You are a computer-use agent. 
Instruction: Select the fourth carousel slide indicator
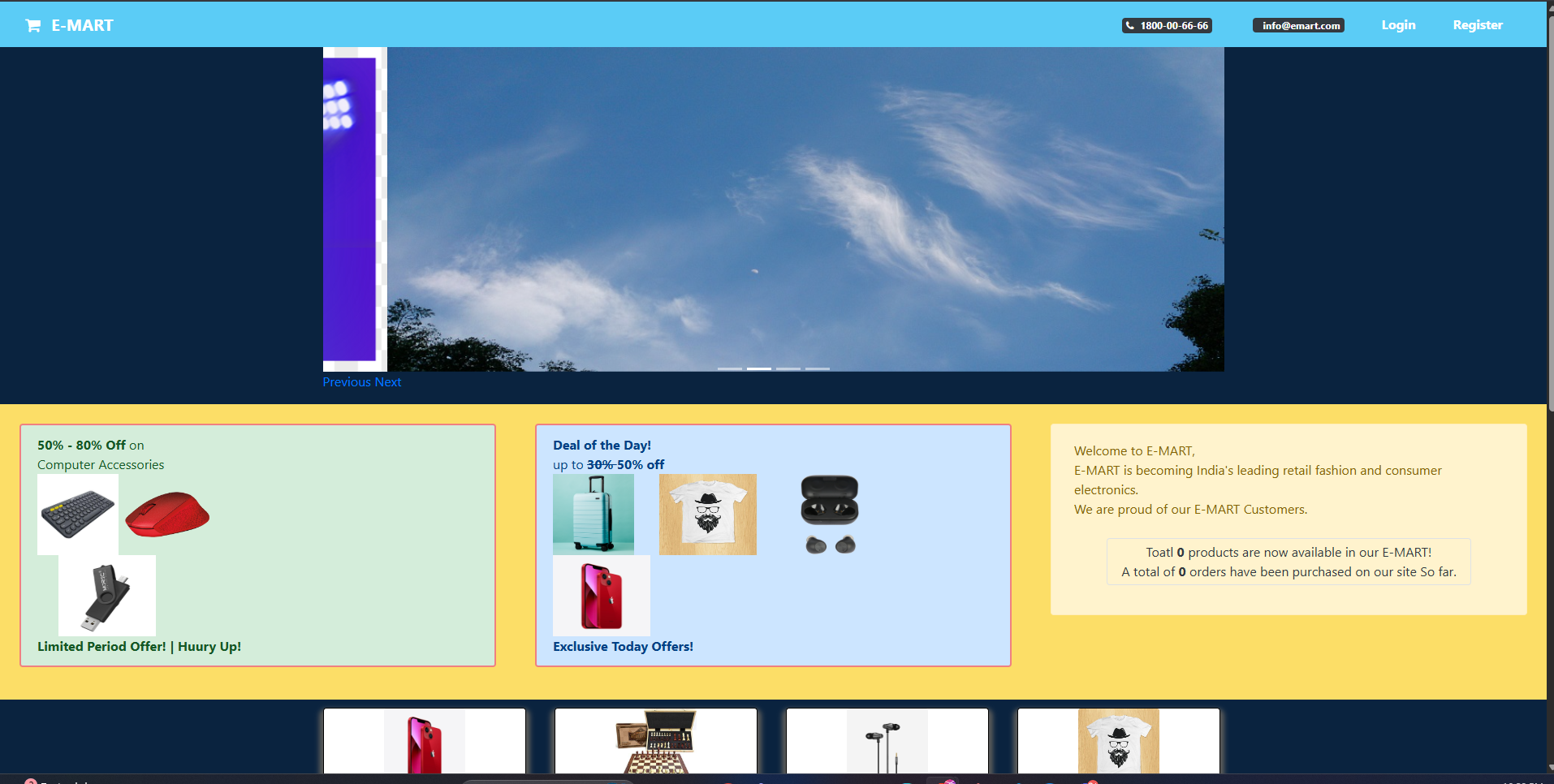(x=817, y=368)
